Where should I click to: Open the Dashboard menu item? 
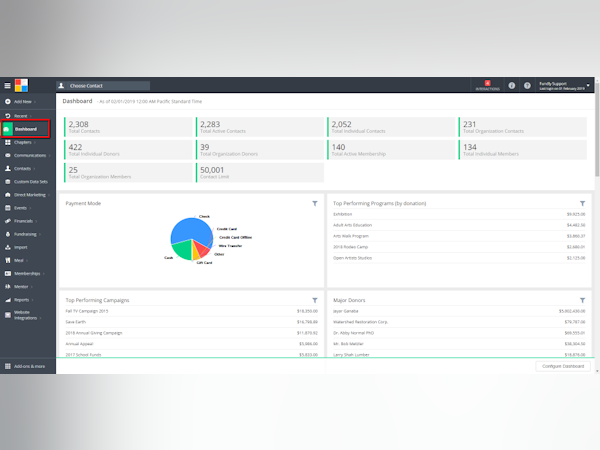[x=26, y=129]
